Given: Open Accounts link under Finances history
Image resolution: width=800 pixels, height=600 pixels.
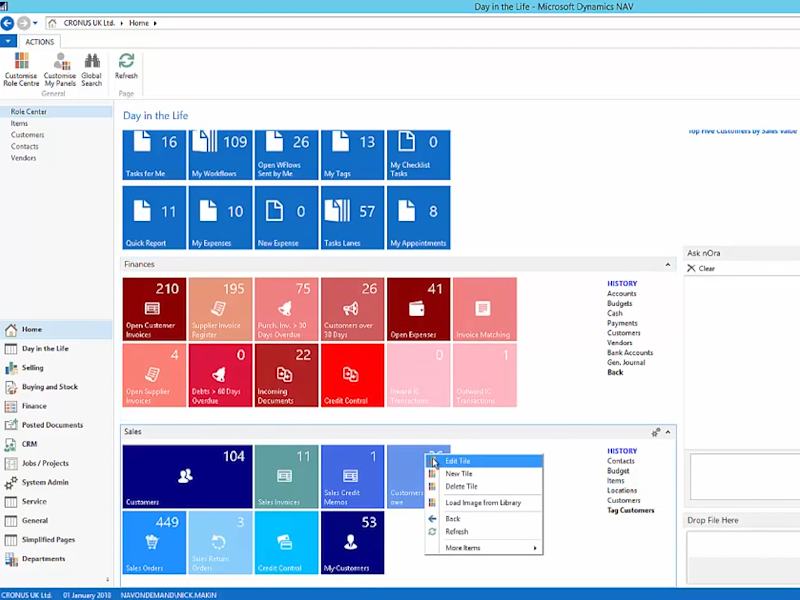Looking at the screenshot, I should [x=621, y=293].
